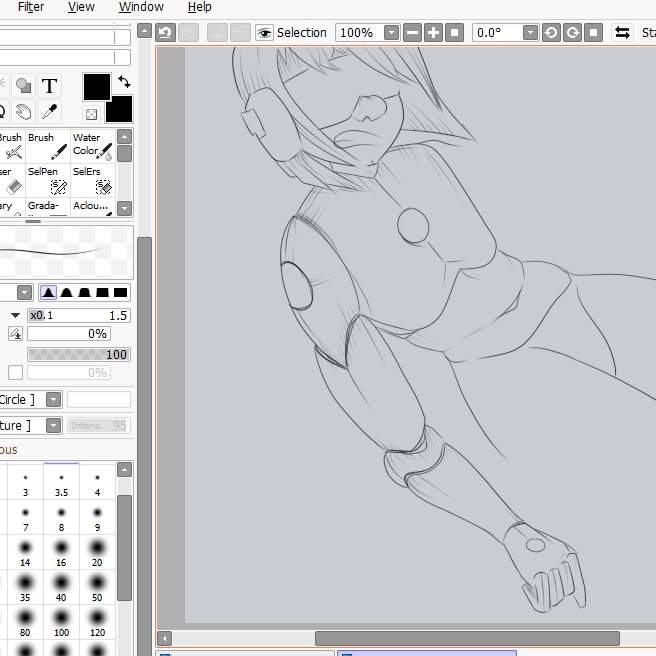Choose the SelErs selection eraser
Screen dimensions: 656x656
[92, 180]
